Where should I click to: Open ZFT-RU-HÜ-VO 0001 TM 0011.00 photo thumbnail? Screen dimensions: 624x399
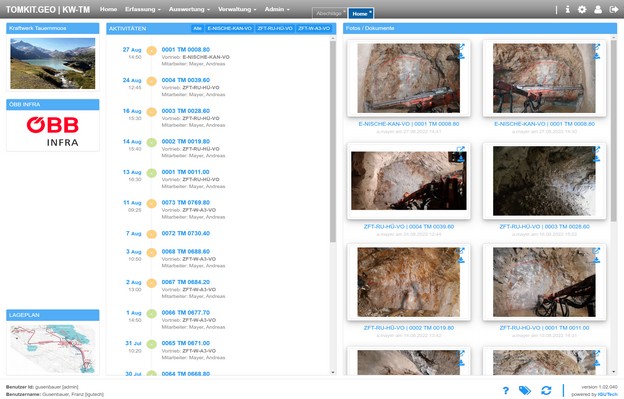point(544,282)
